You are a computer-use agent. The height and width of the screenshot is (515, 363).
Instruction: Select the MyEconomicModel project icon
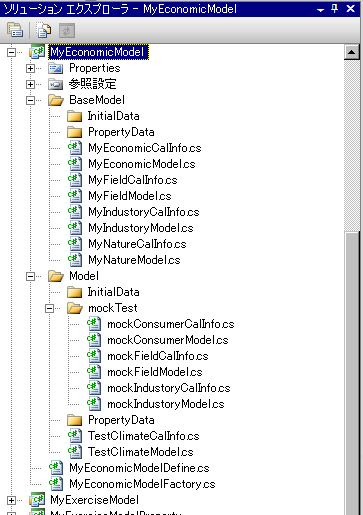click(x=37, y=52)
